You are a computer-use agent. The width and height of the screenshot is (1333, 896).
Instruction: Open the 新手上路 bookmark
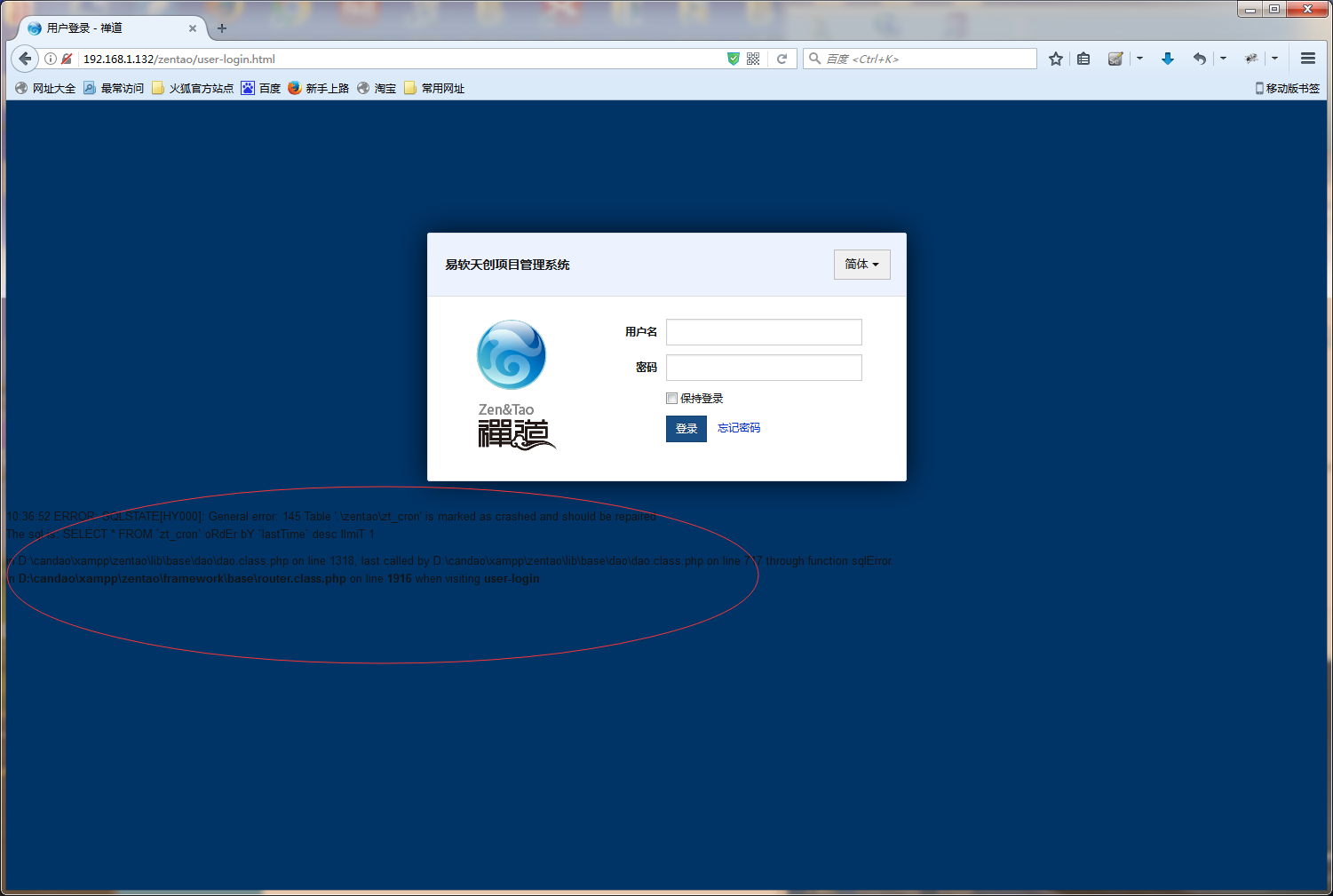(319, 88)
